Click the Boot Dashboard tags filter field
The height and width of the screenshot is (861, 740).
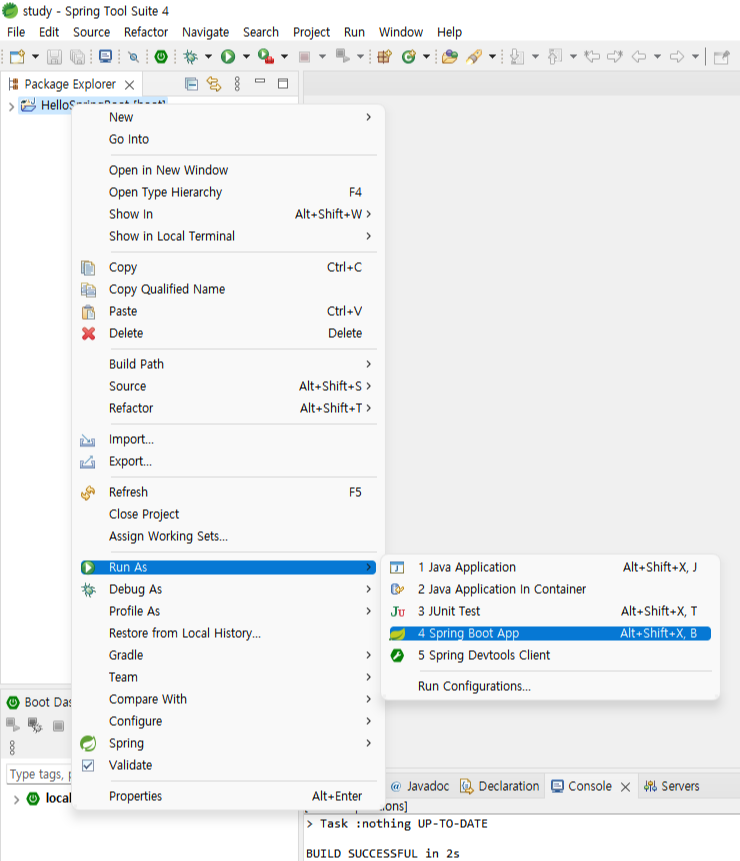(39, 774)
